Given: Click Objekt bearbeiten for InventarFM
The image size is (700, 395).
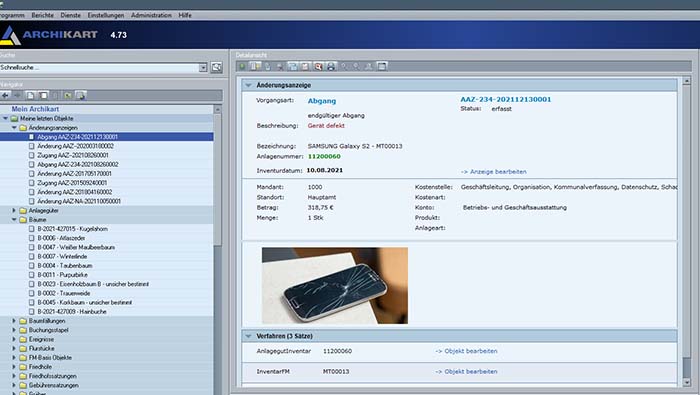Looking at the screenshot, I should [x=466, y=371].
